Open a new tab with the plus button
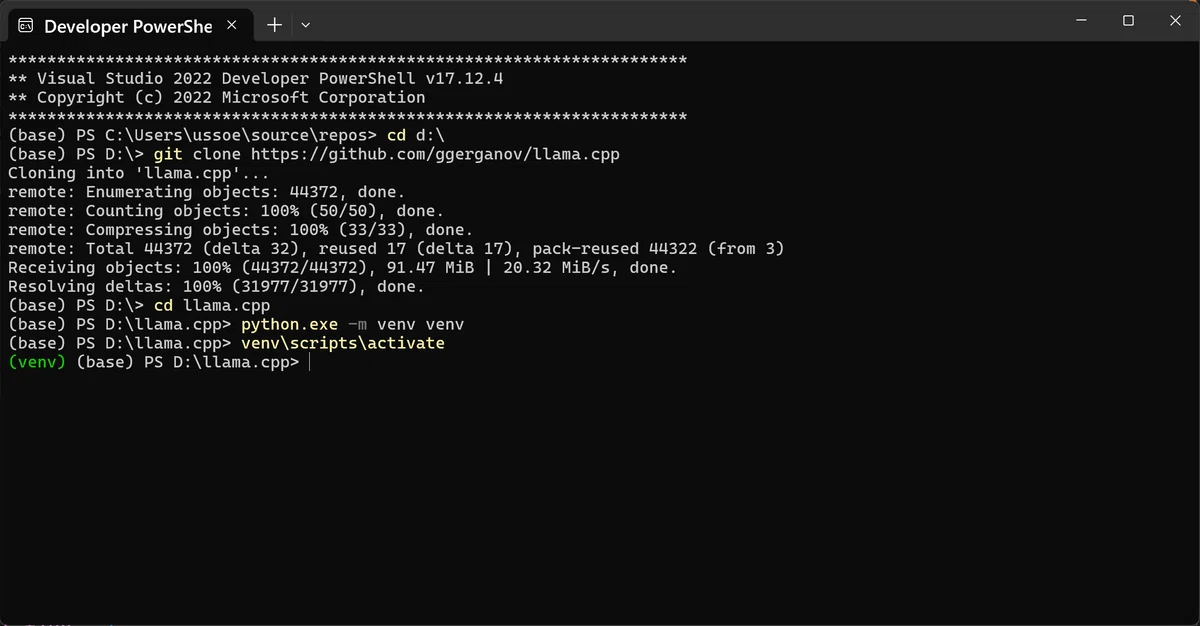This screenshot has height=626, width=1200. tap(274, 24)
